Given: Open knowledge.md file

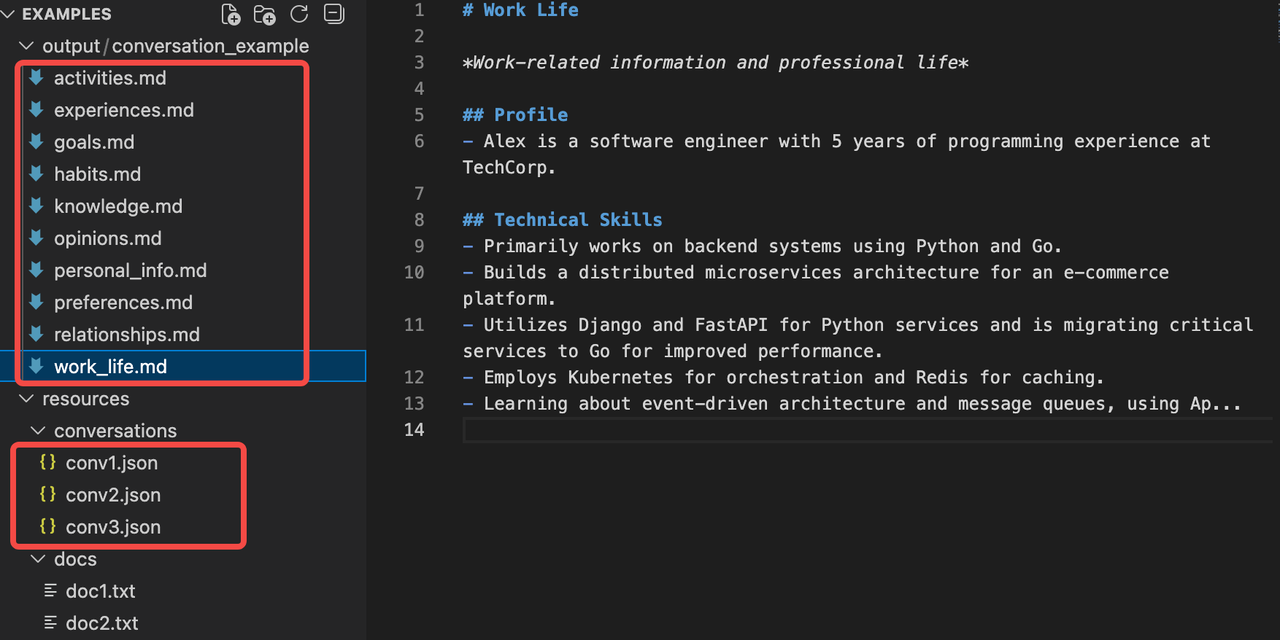Looking at the screenshot, I should click(118, 206).
